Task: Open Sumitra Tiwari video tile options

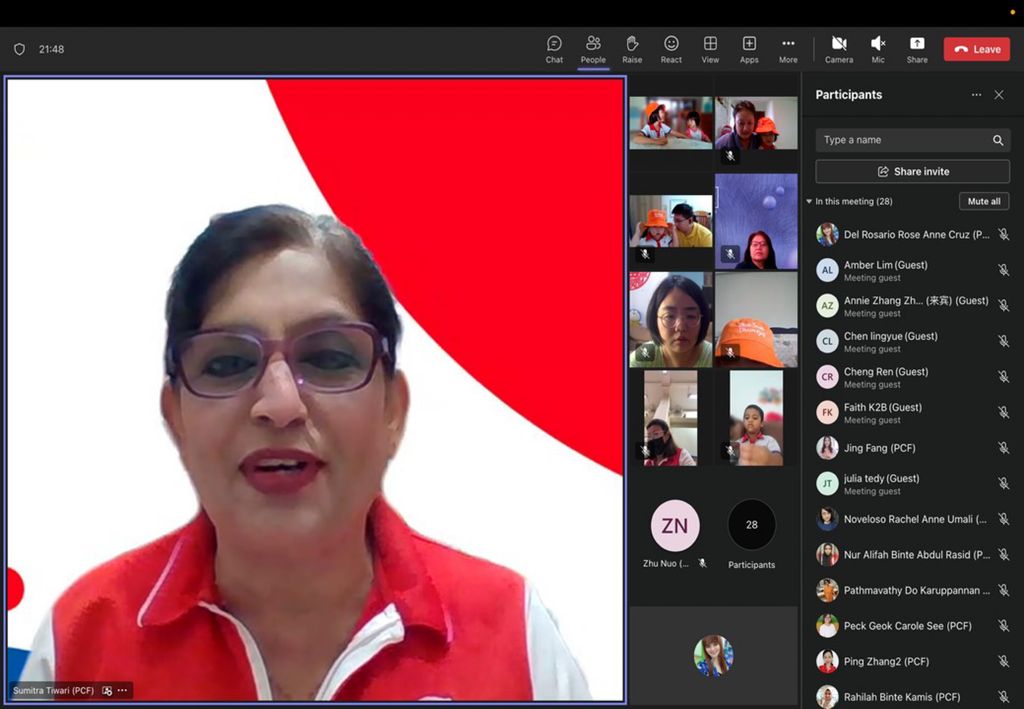Action: pyautogui.click(x=123, y=690)
